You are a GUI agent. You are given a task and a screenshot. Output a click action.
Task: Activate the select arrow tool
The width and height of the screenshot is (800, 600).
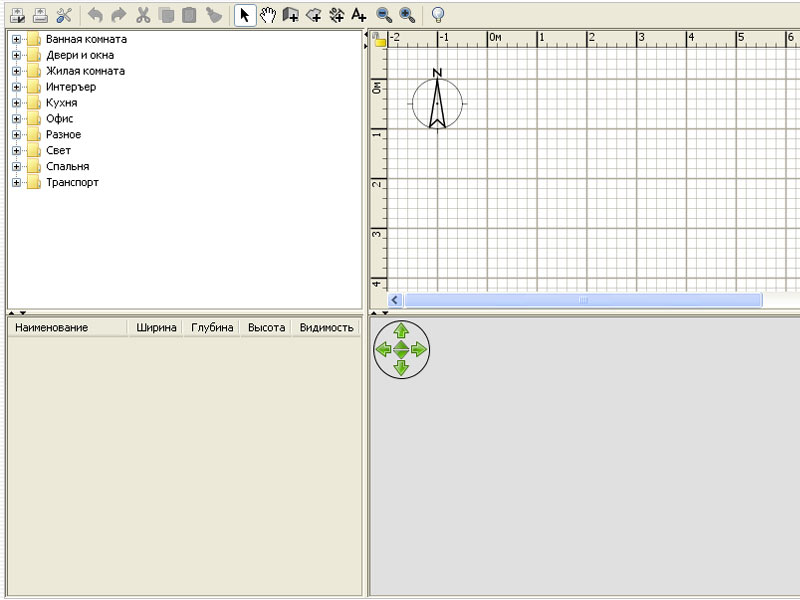click(245, 15)
